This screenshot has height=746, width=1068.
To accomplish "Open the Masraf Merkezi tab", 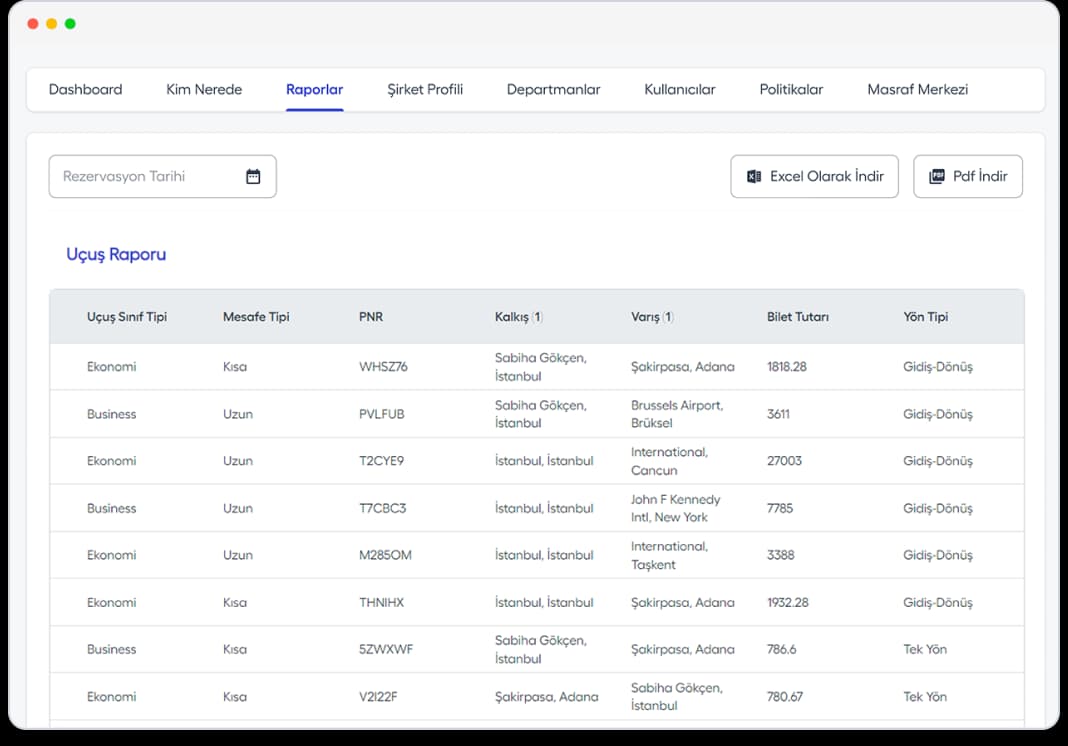I will [917, 89].
